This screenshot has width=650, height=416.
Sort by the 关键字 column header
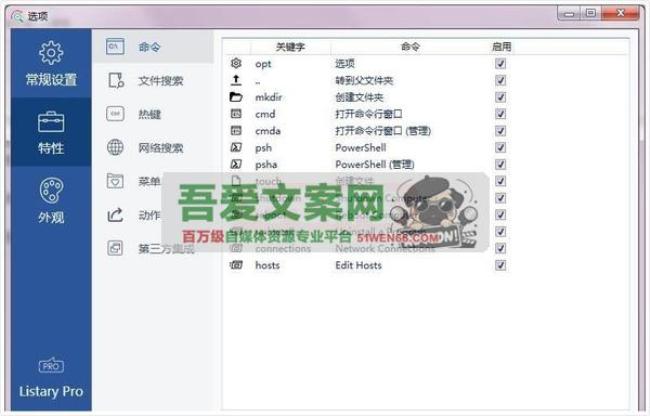292,46
